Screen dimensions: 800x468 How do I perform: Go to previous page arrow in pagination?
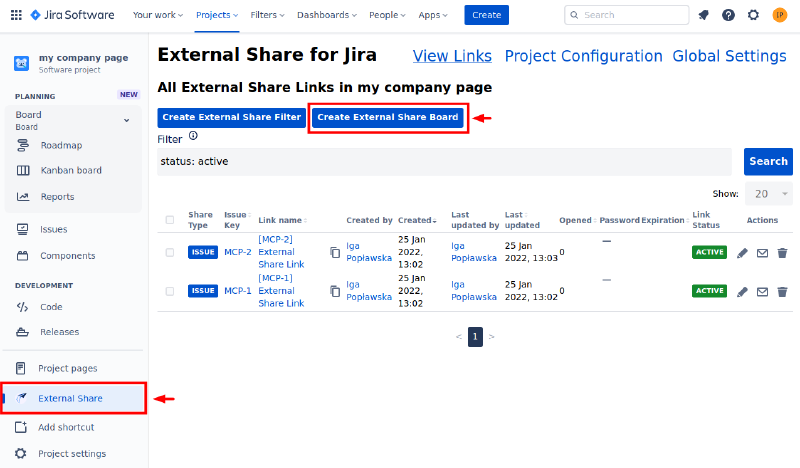click(x=459, y=337)
